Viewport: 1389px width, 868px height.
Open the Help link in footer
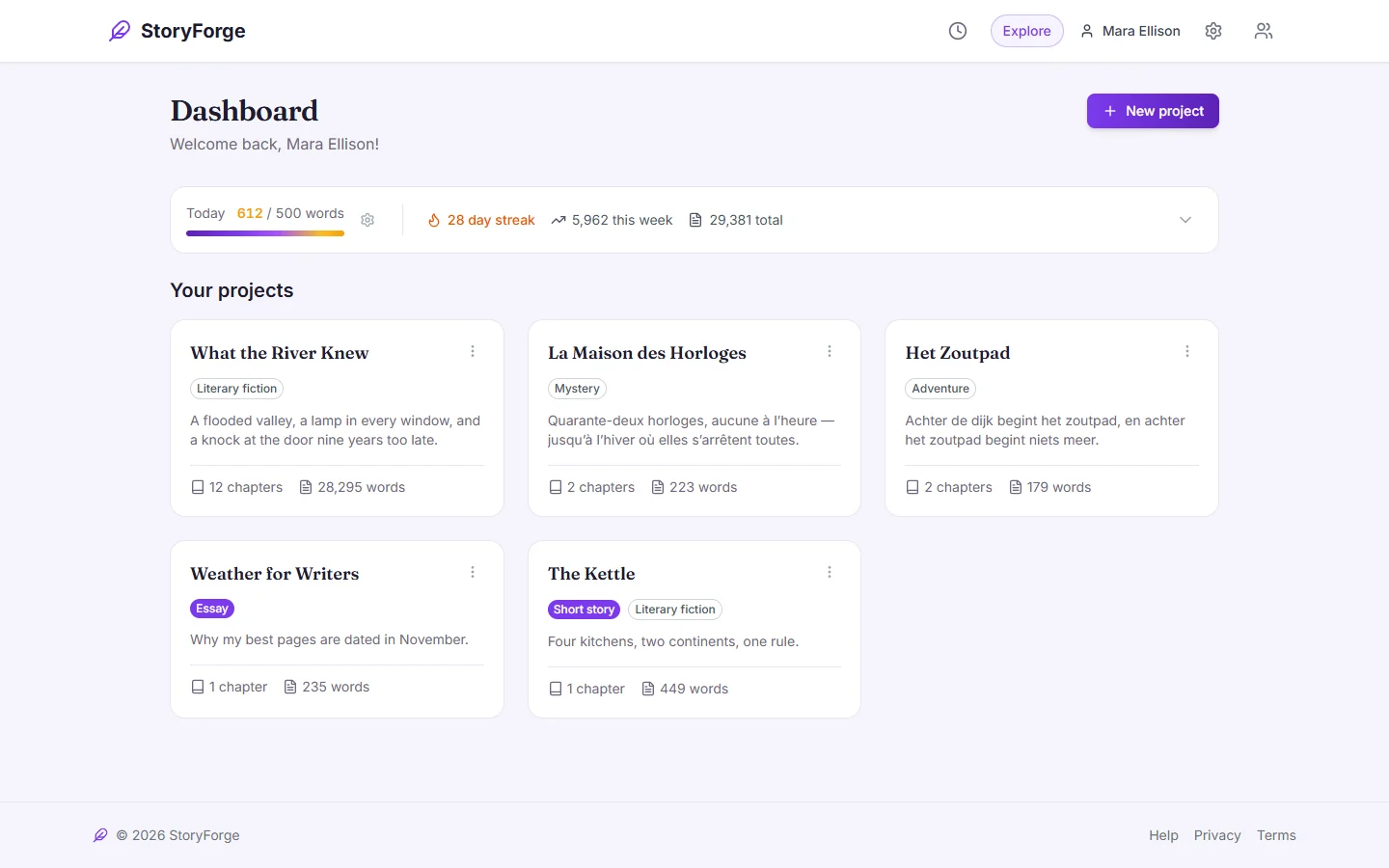pyautogui.click(x=1163, y=835)
